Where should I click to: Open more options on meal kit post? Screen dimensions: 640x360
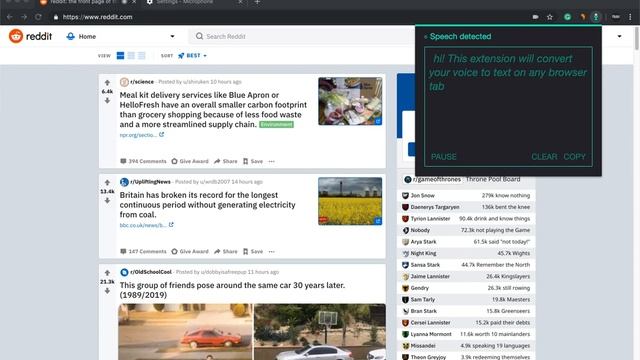coord(272,161)
